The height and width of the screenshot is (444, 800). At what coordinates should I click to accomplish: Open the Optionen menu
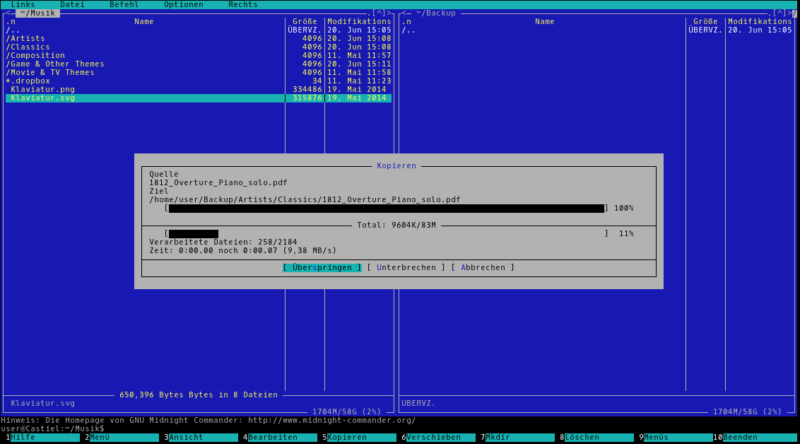(183, 5)
